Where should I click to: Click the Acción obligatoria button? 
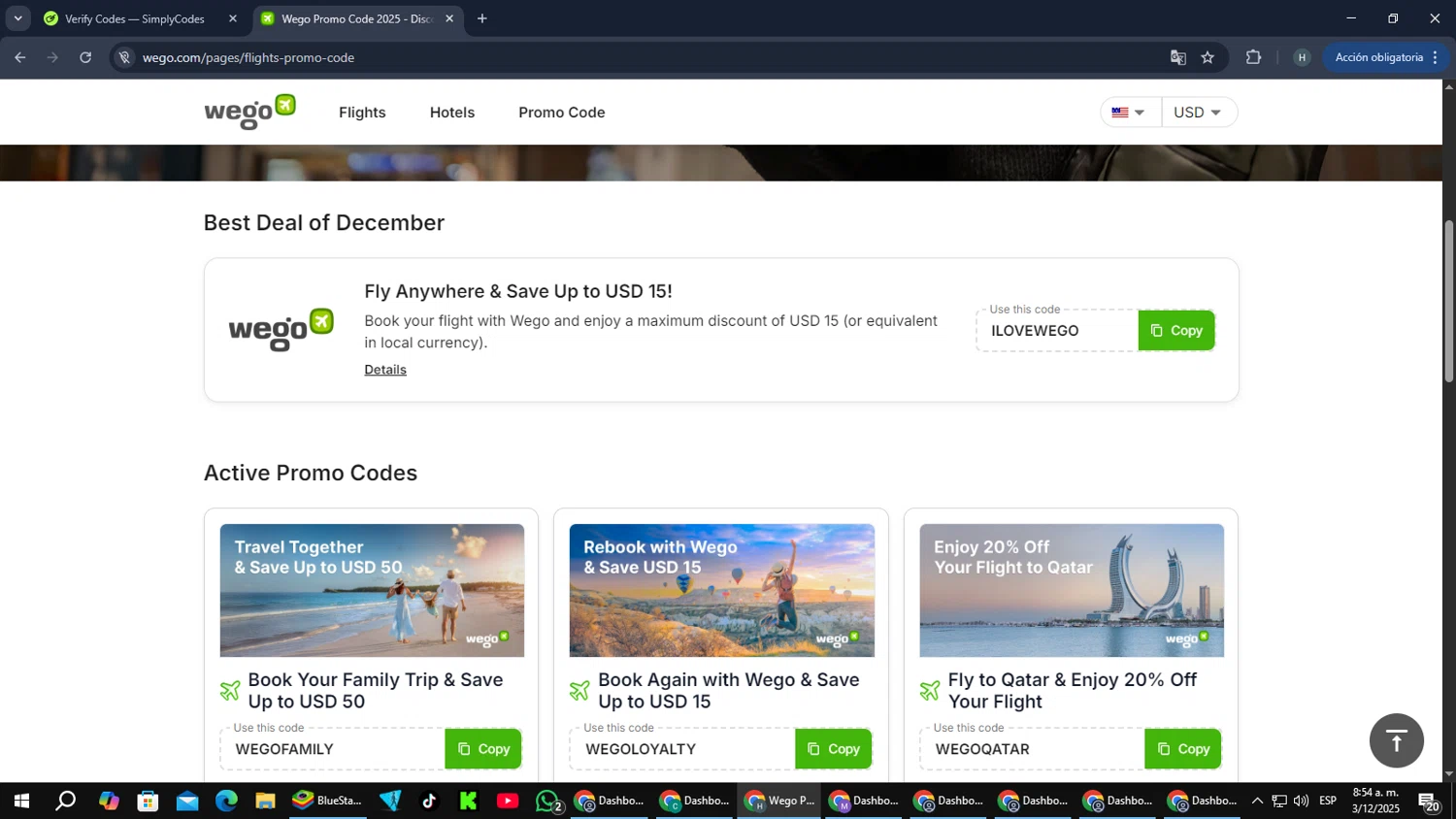[1386, 57]
